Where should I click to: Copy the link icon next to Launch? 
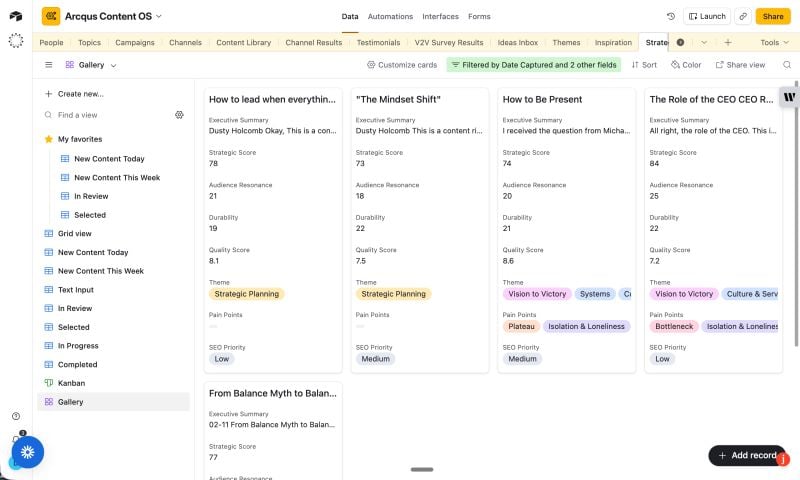click(x=743, y=16)
